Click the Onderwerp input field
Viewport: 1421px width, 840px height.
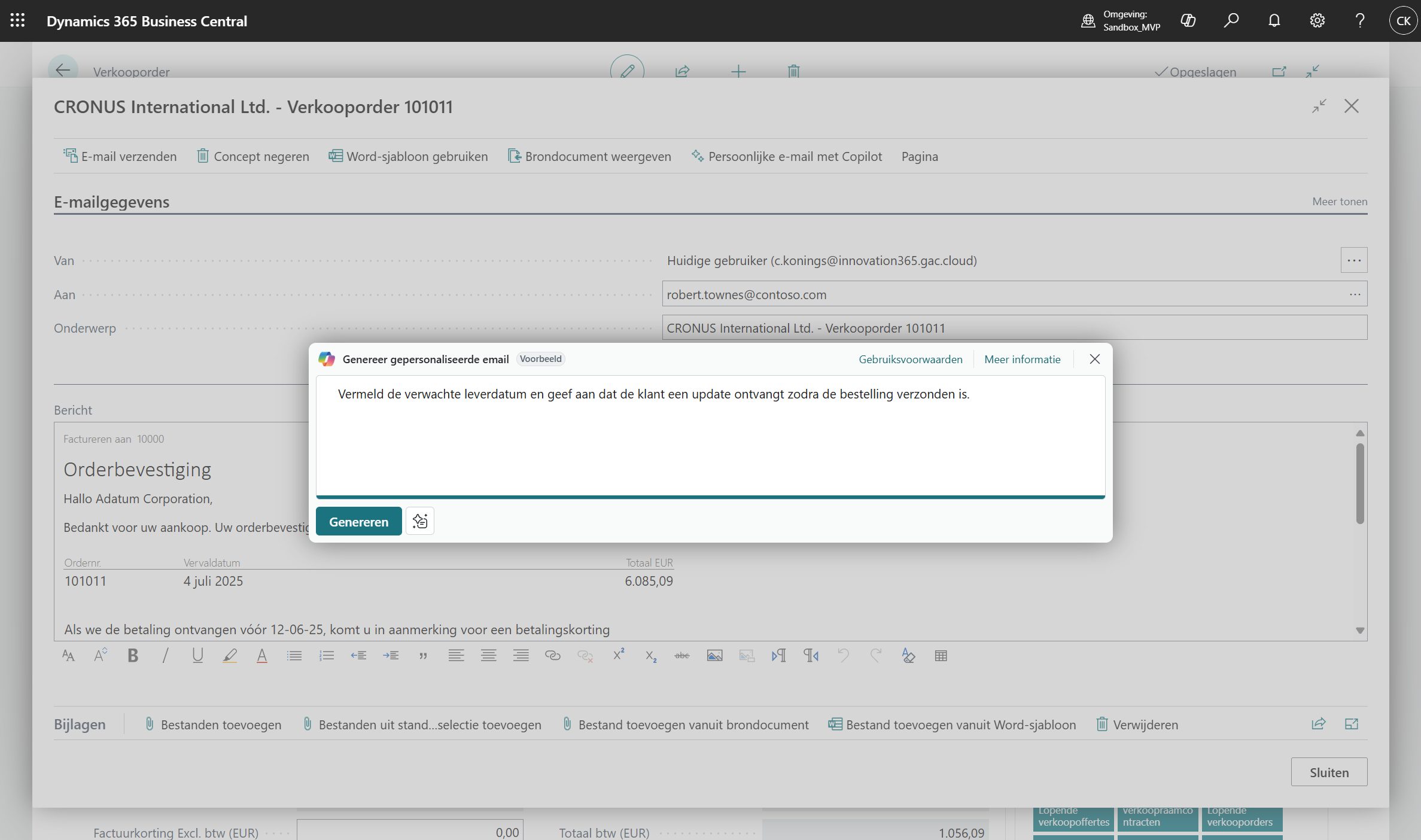(1014, 328)
